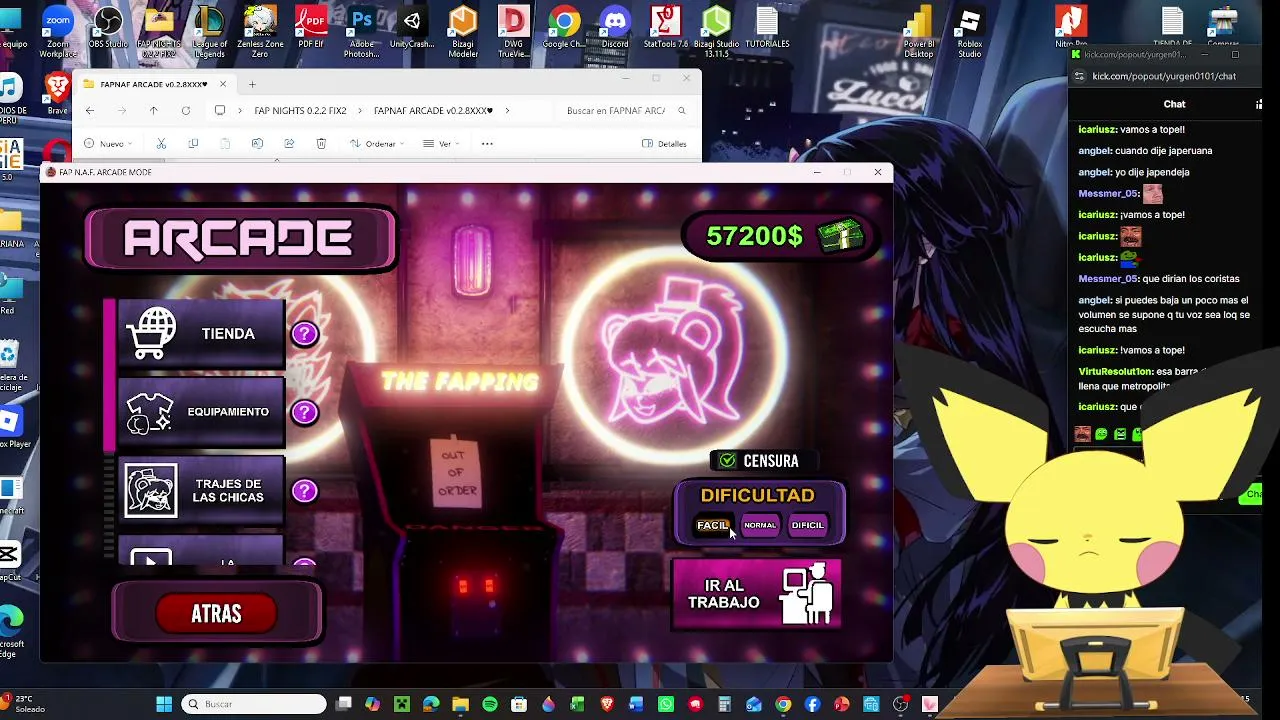1280x720 pixels.
Task: Click the Cut scissors icon in File Explorer
Action: point(161,144)
